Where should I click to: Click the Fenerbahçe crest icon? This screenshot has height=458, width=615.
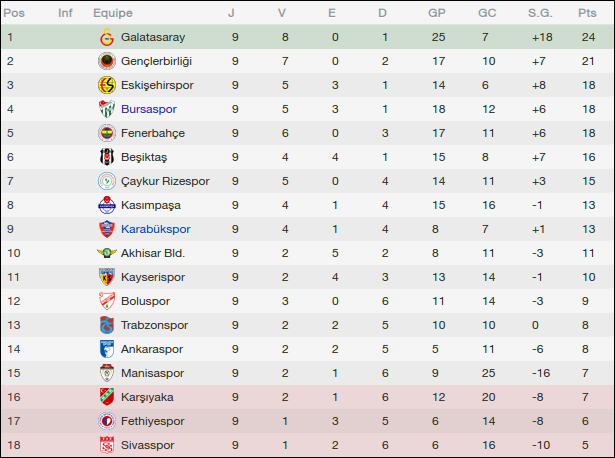click(105, 133)
